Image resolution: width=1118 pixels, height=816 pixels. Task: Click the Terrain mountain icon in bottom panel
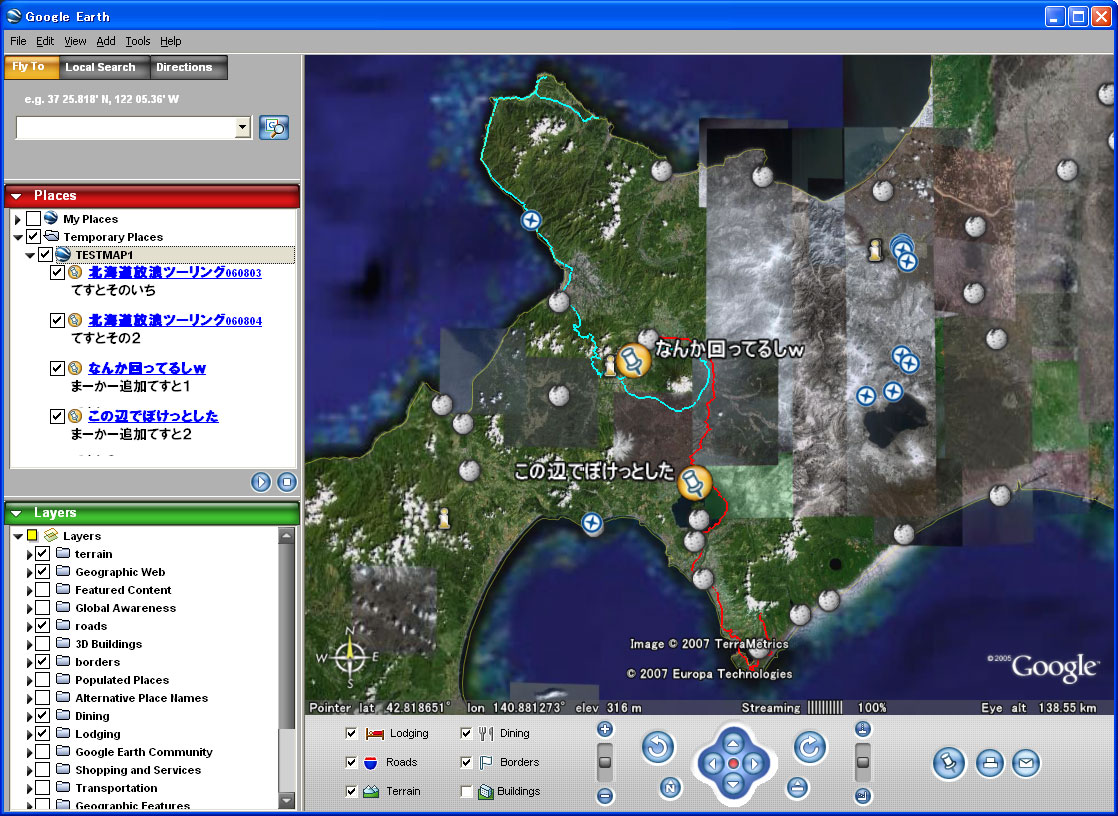371,791
